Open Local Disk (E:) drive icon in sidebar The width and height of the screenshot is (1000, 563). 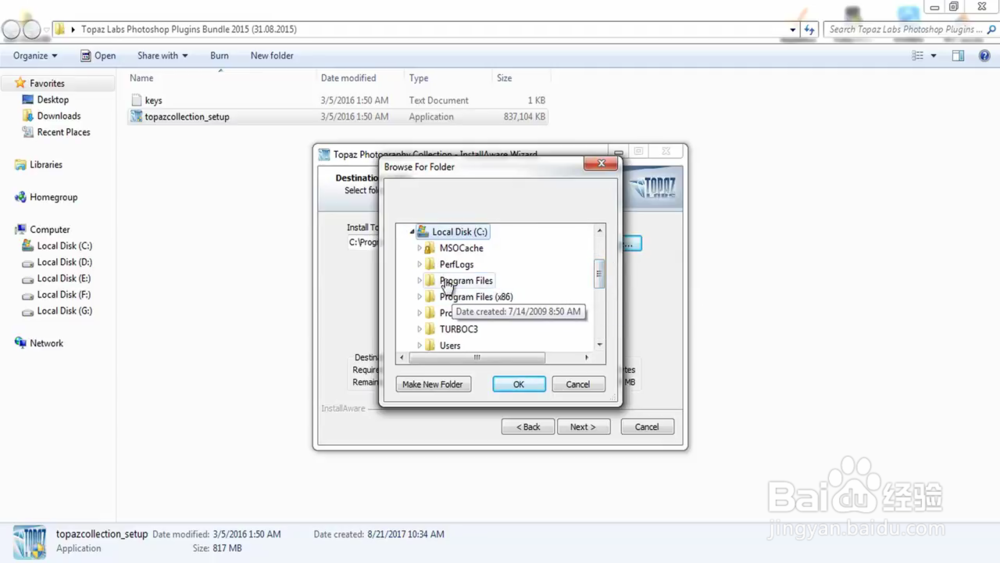pyautogui.click(x=27, y=279)
